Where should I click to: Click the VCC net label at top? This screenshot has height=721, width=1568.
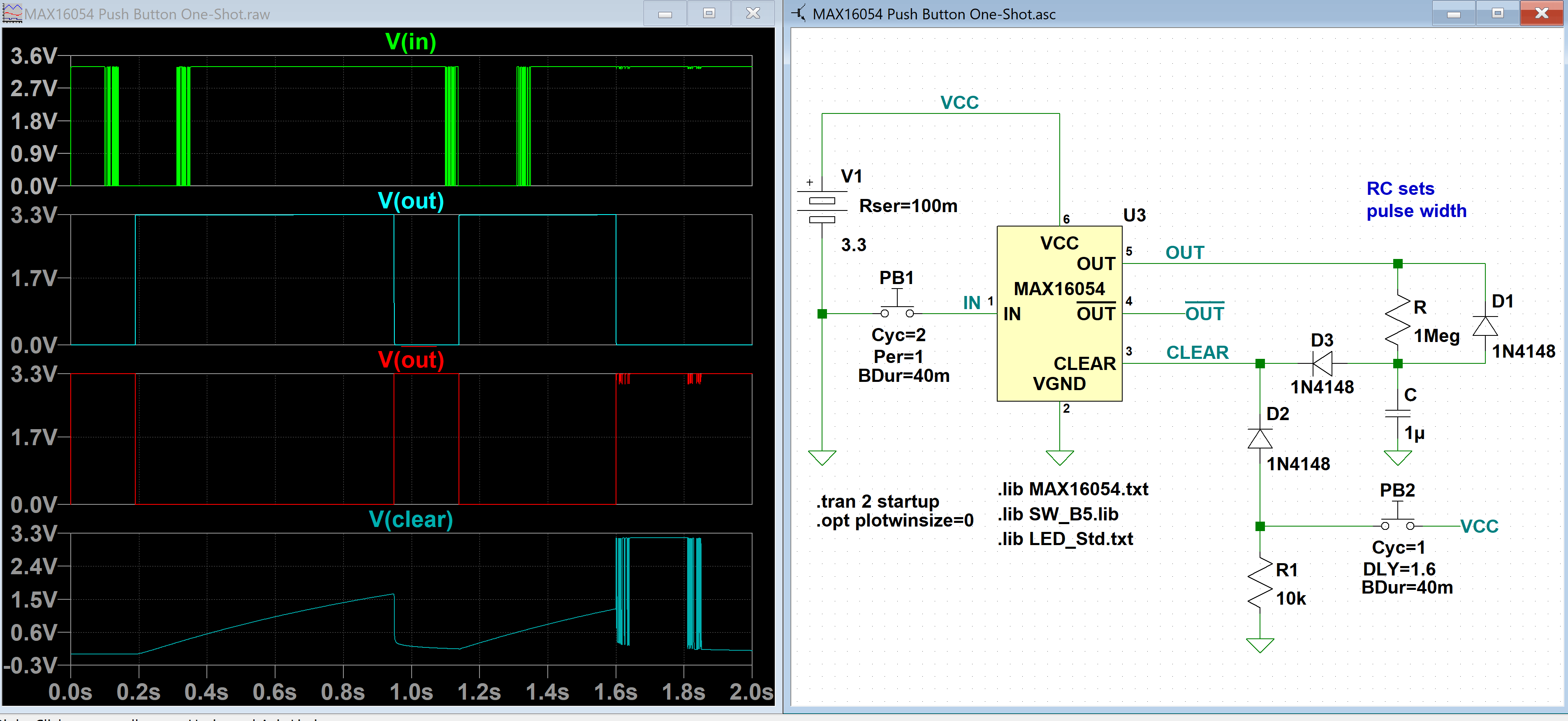(x=959, y=102)
